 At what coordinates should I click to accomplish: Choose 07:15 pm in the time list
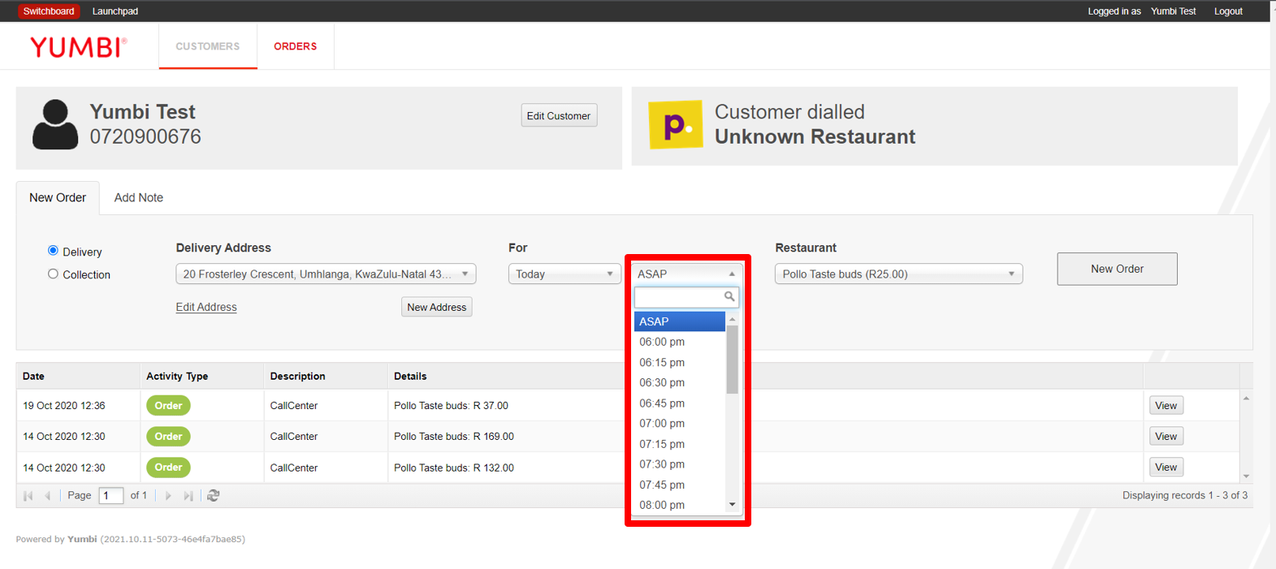pos(680,444)
